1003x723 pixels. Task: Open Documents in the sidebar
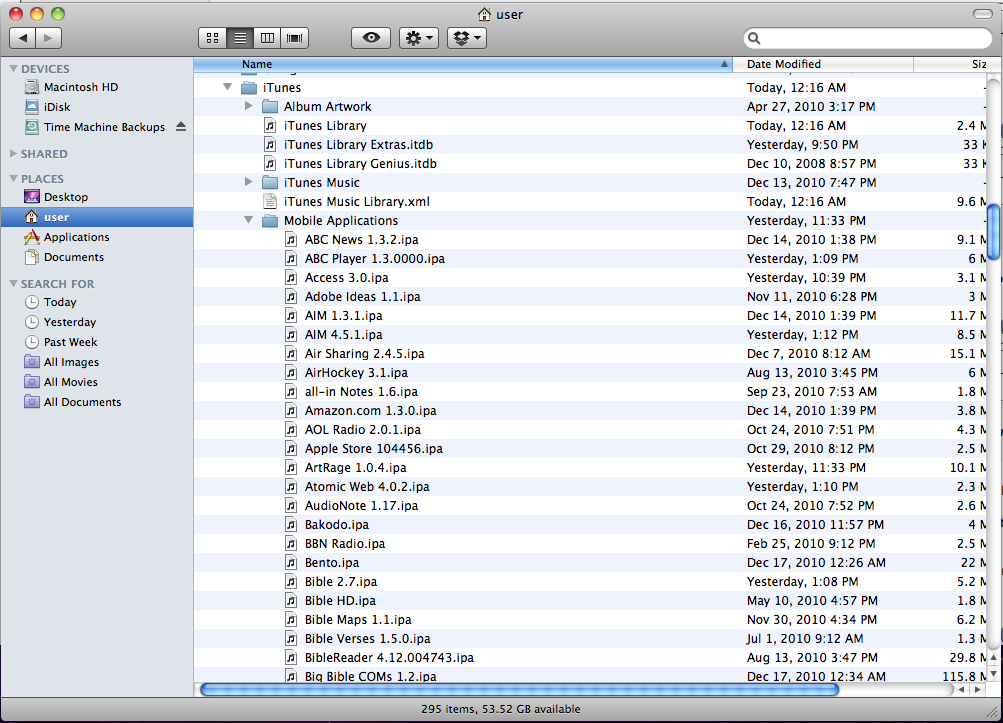[74, 257]
